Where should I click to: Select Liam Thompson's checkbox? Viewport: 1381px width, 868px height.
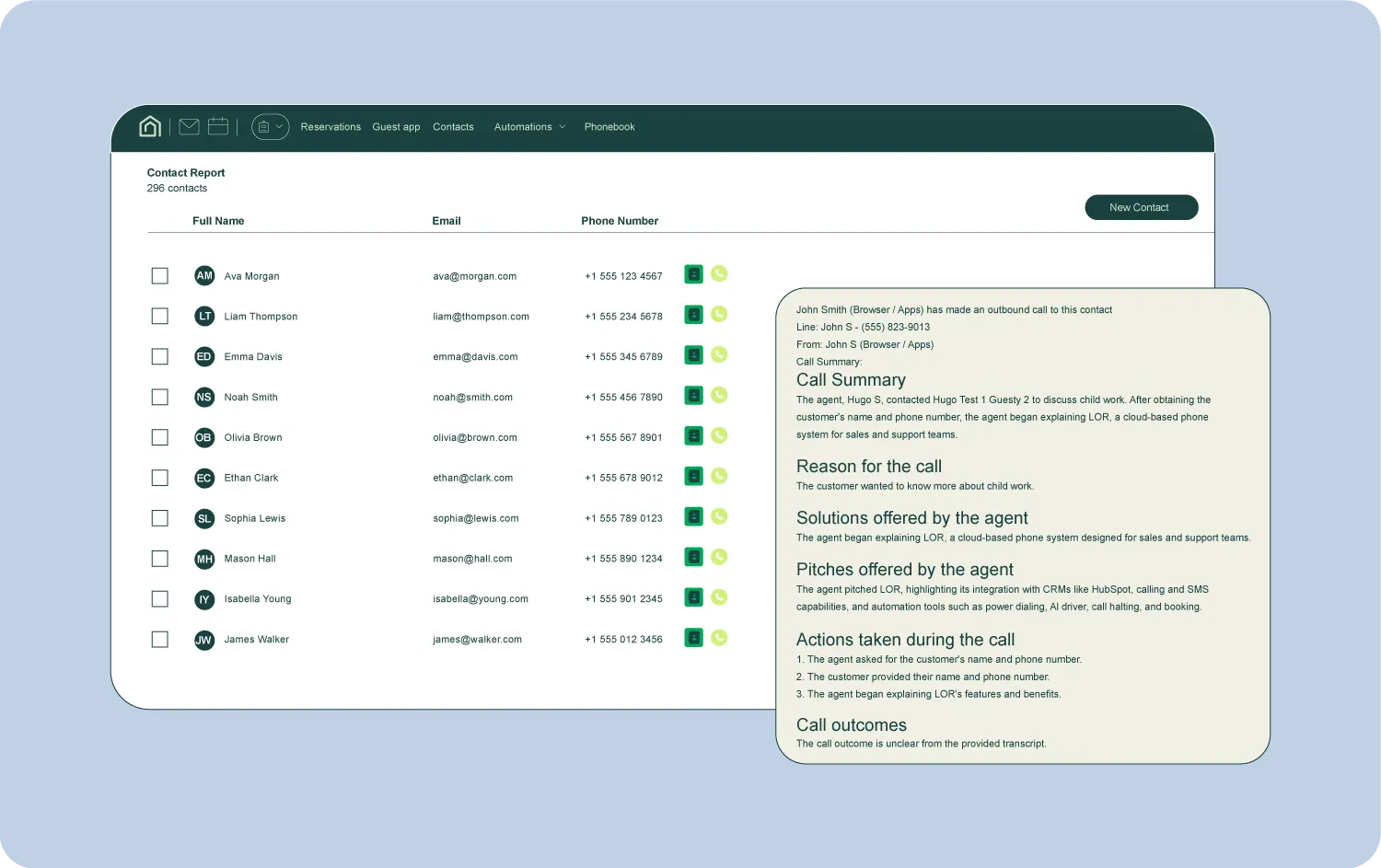point(160,317)
